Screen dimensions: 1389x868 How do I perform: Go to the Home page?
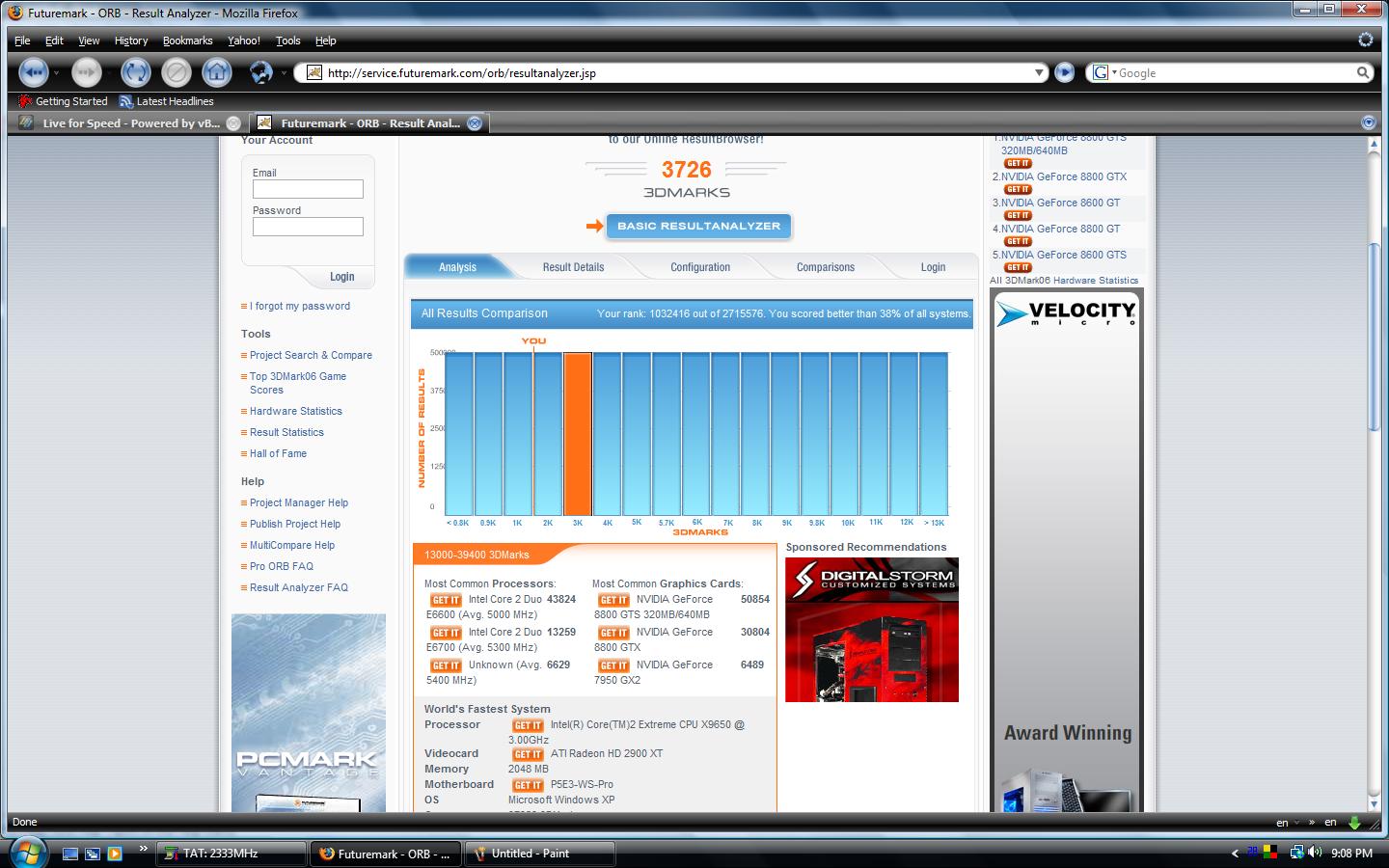(x=217, y=72)
